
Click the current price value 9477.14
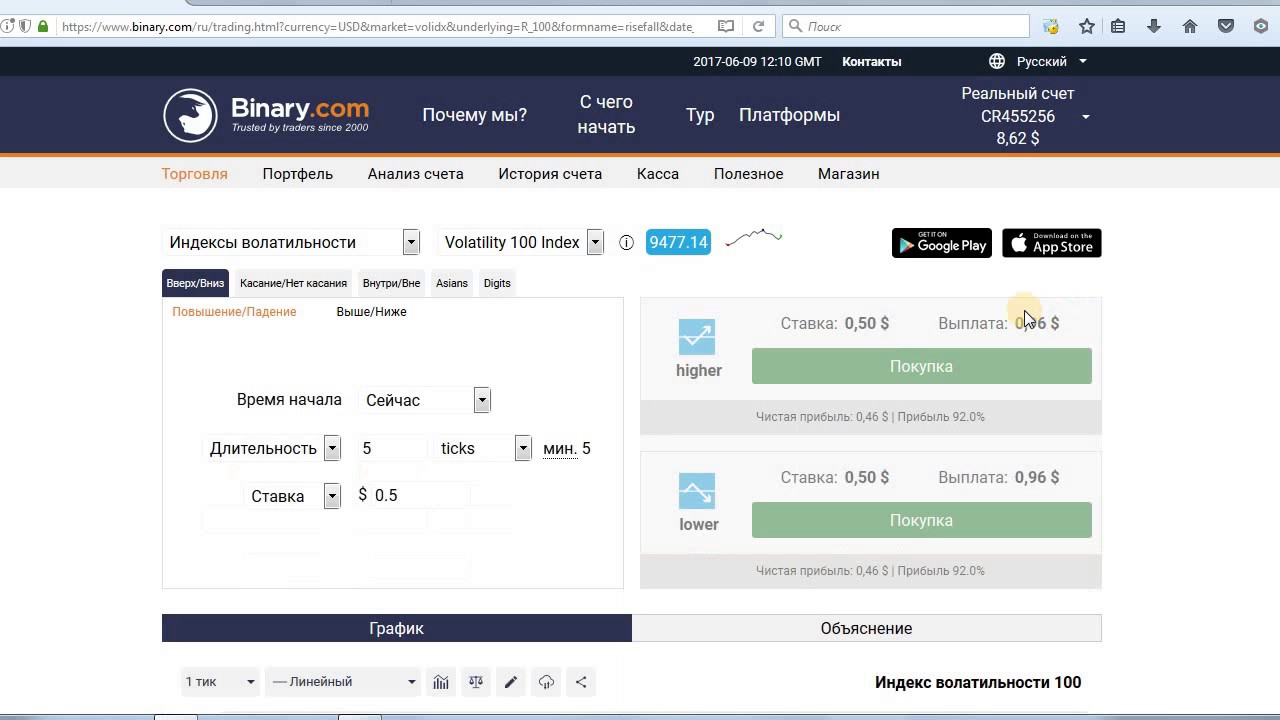tap(678, 242)
